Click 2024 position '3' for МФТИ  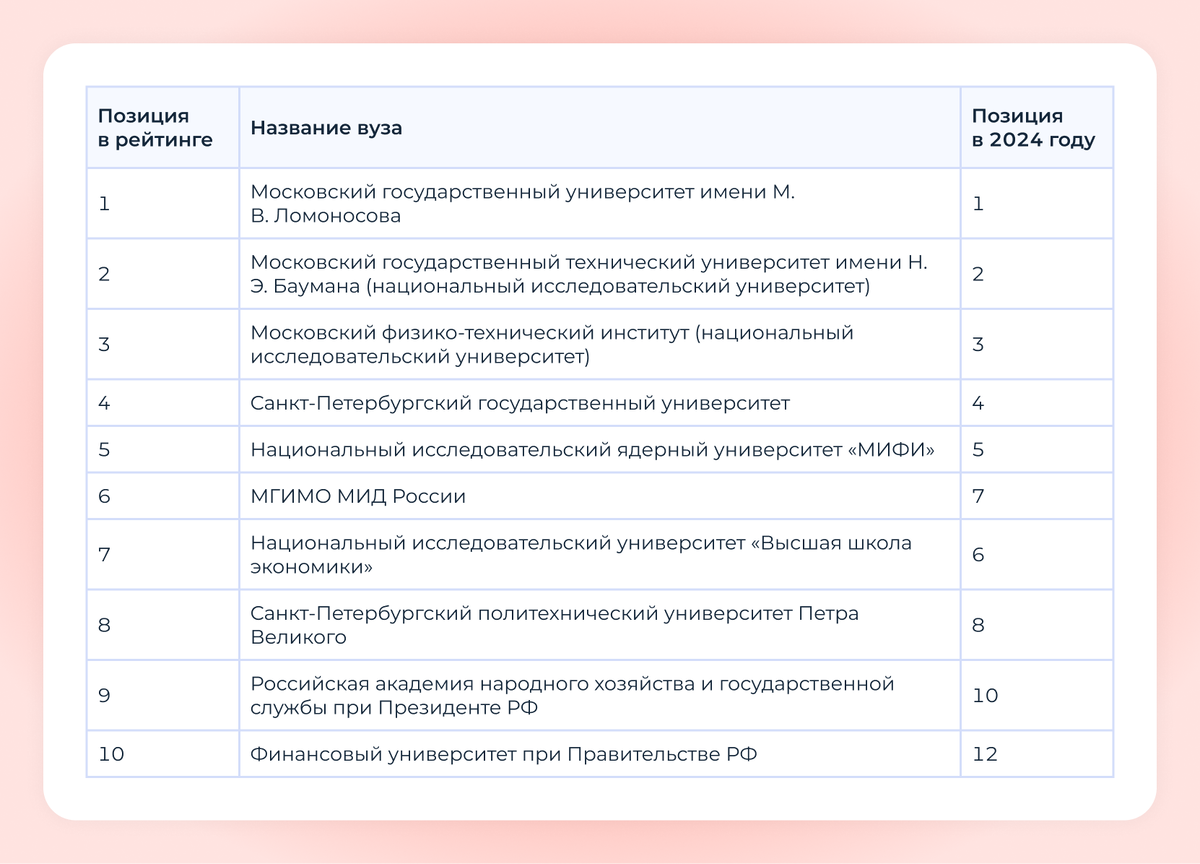pyautogui.click(x=978, y=344)
